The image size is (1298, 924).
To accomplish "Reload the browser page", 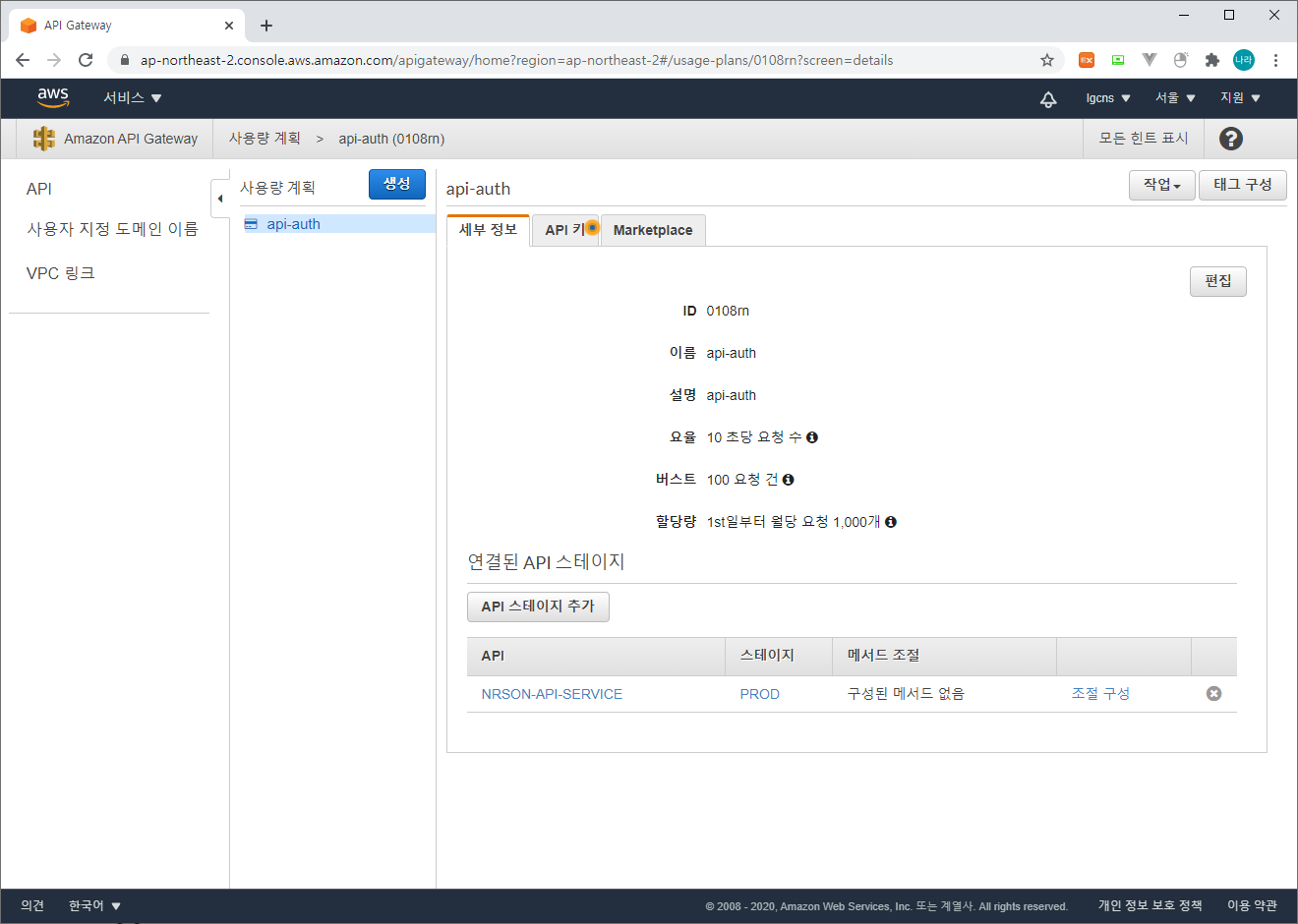I will pyautogui.click(x=86, y=60).
